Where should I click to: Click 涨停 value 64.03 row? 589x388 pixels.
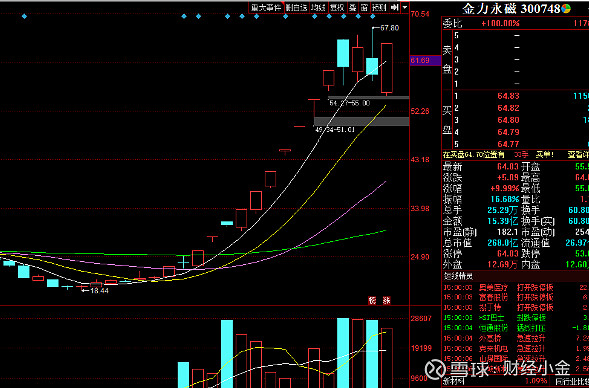481,254
